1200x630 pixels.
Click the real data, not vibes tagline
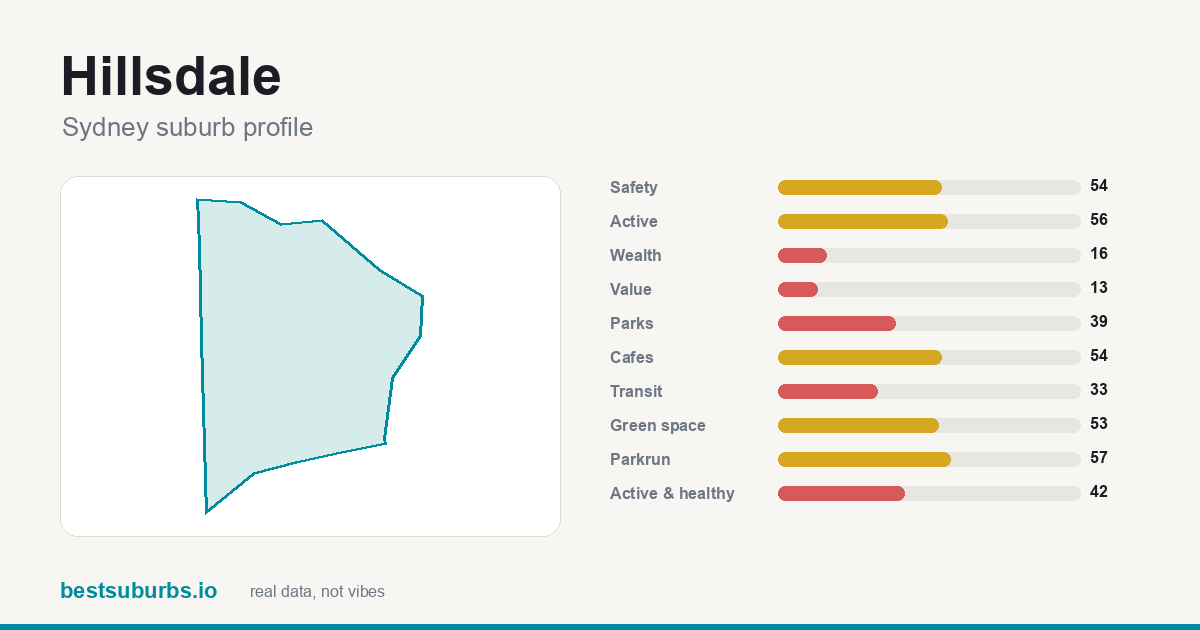[x=317, y=592]
